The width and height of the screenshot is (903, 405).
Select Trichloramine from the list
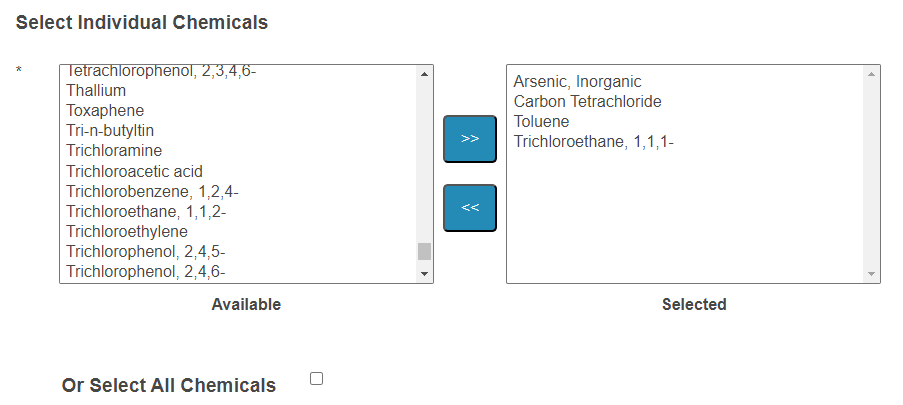(x=114, y=151)
